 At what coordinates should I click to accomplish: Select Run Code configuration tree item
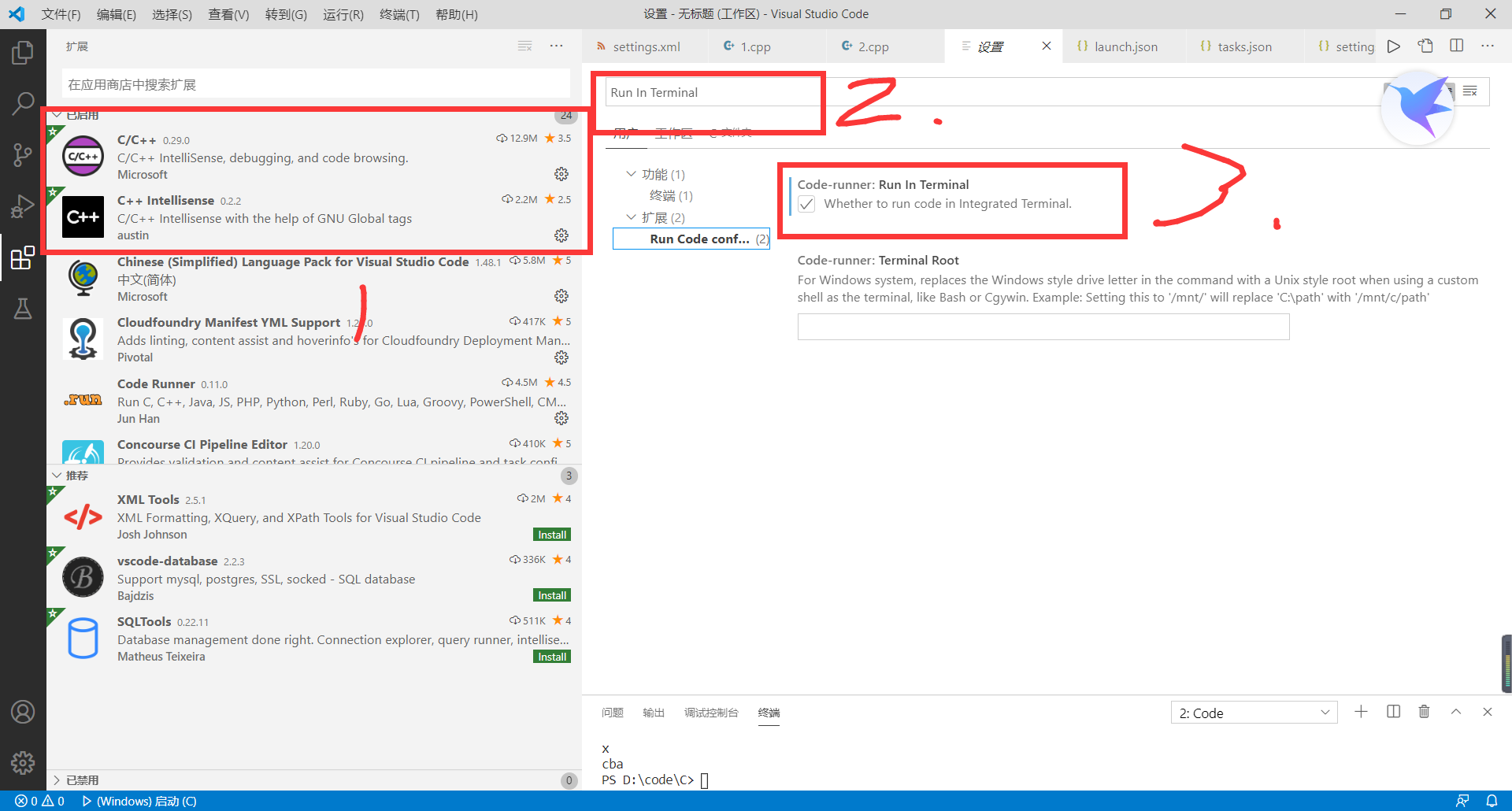click(691, 239)
